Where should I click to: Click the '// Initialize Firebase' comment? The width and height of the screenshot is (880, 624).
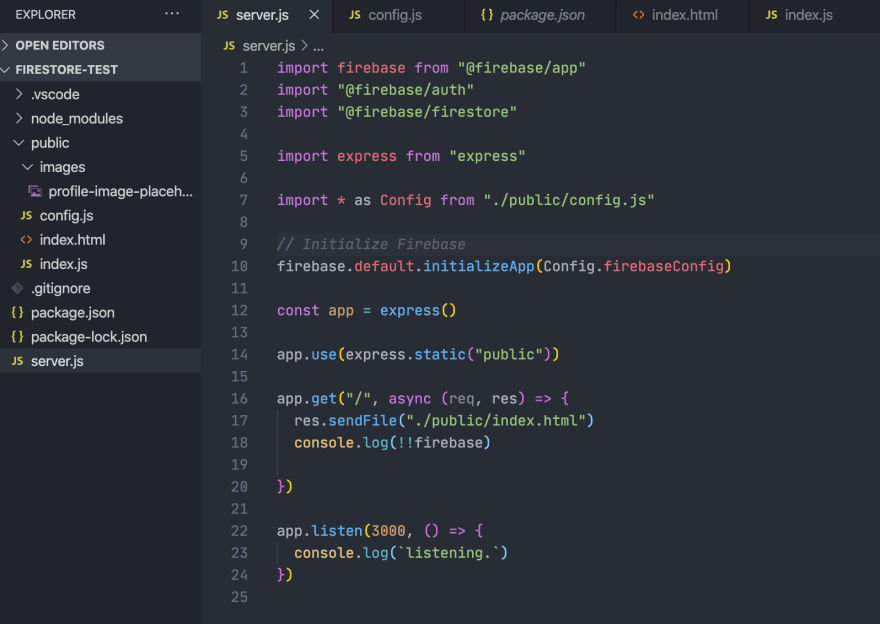point(371,245)
